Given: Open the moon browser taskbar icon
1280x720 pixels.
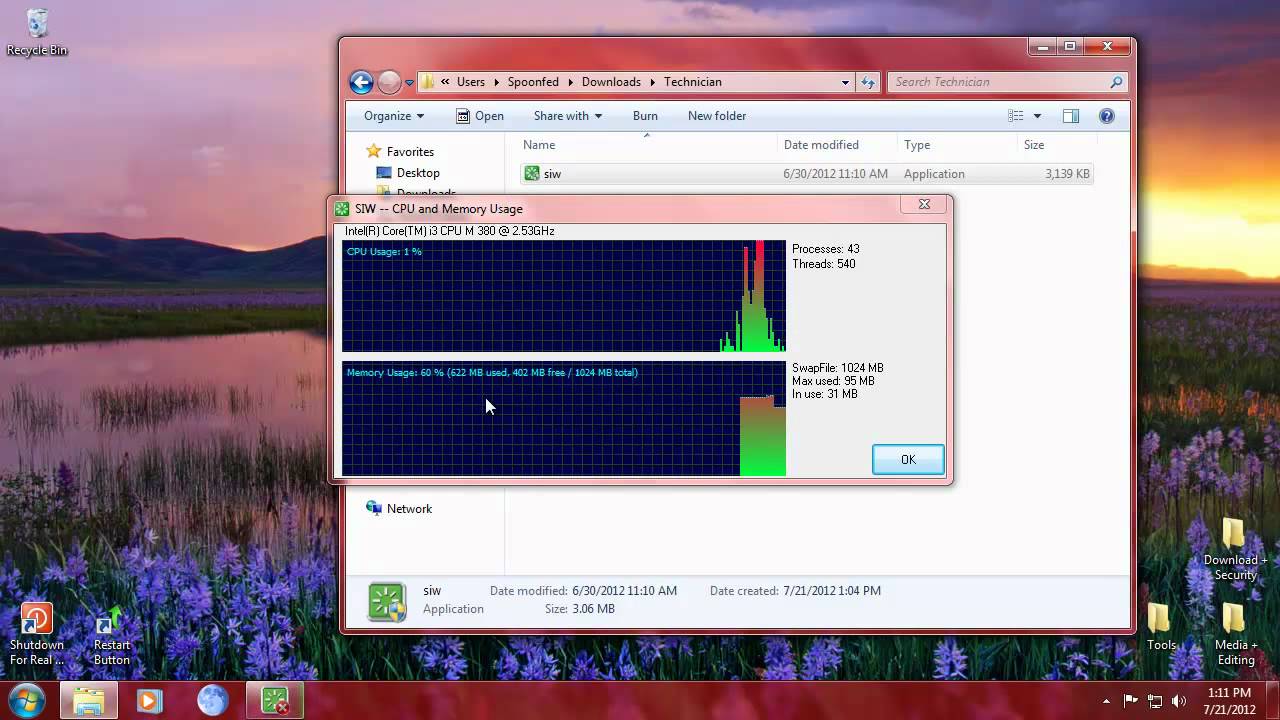Looking at the screenshot, I should [x=212, y=701].
